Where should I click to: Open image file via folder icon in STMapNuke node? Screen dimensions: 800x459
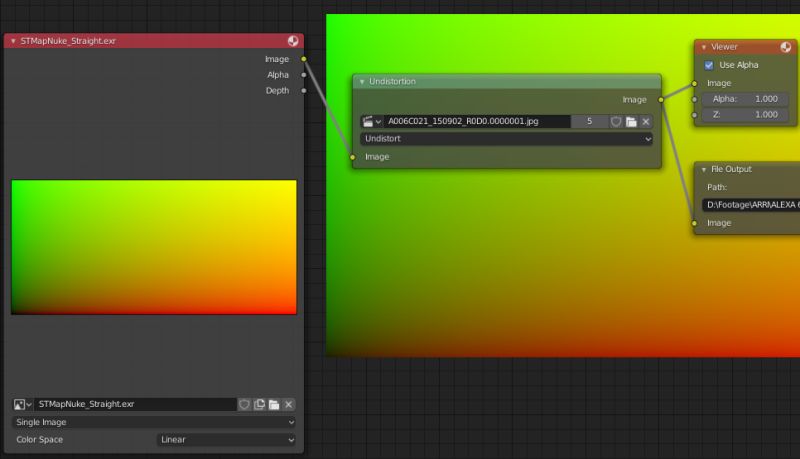274,404
